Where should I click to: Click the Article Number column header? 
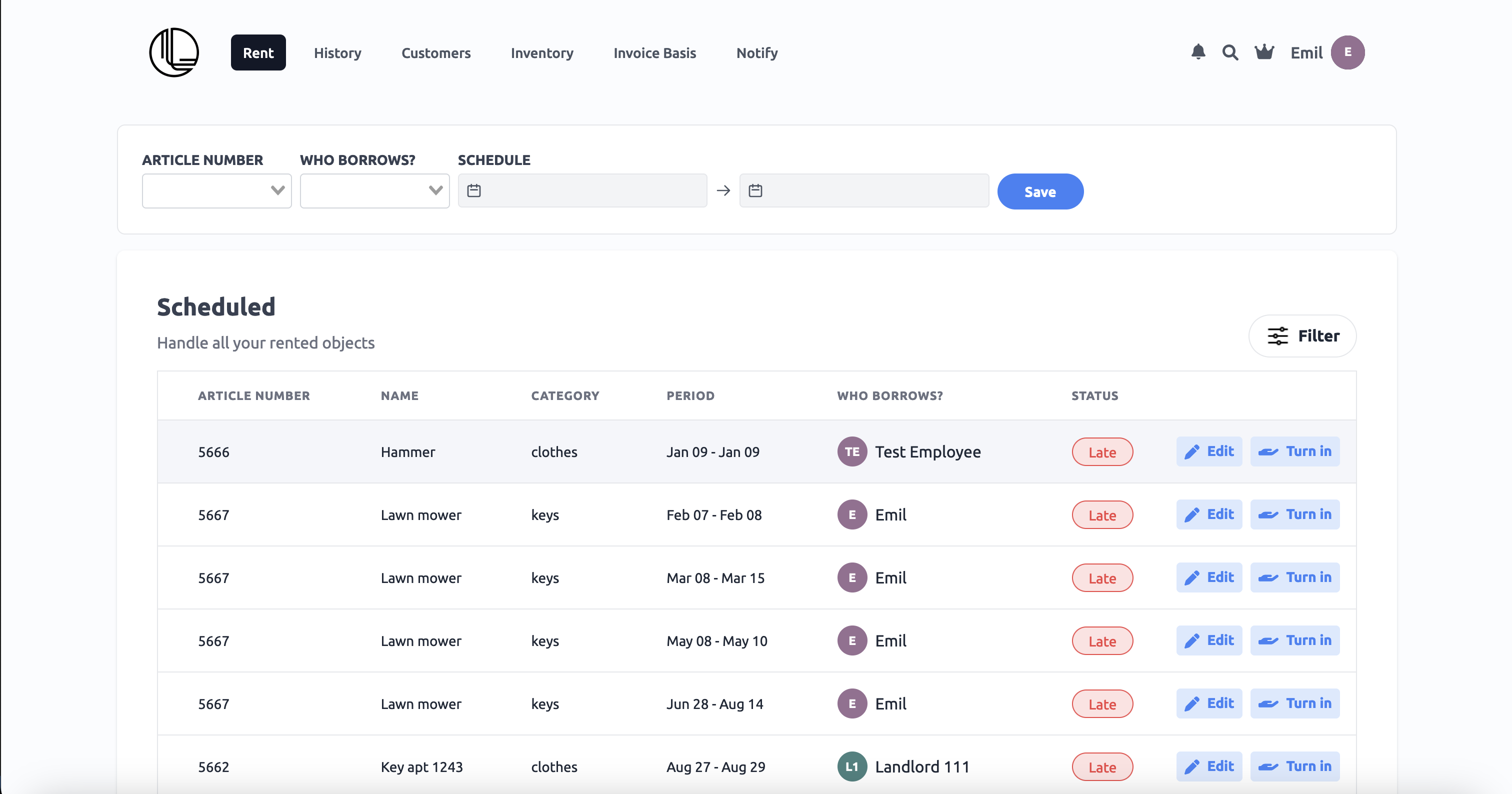coord(253,395)
